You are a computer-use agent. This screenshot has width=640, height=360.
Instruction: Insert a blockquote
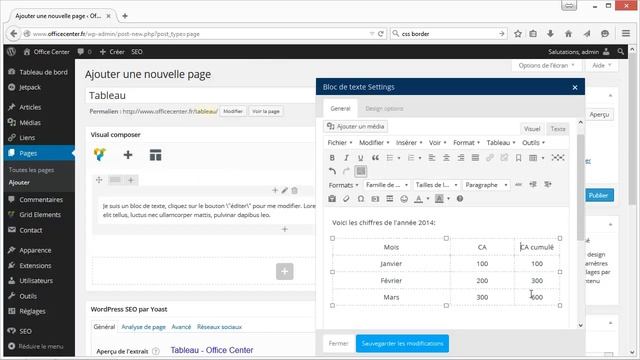(375, 158)
